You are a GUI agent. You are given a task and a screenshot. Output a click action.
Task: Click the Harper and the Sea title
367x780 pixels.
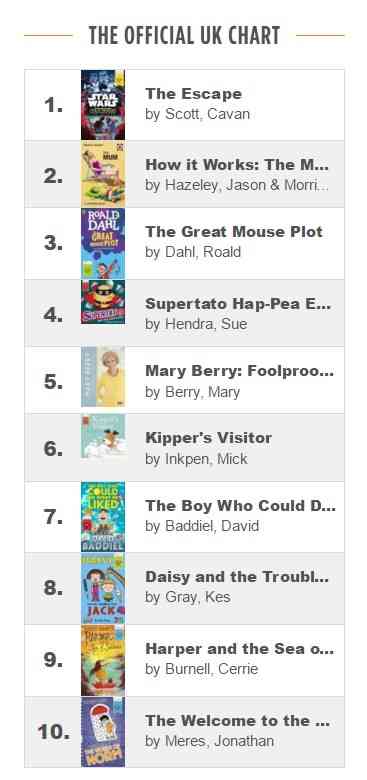(239, 649)
